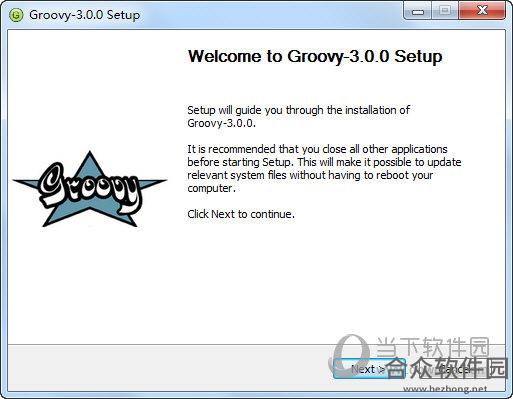Click the Next button to continue
The width and height of the screenshot is (513, 399).
click(369, 369)
